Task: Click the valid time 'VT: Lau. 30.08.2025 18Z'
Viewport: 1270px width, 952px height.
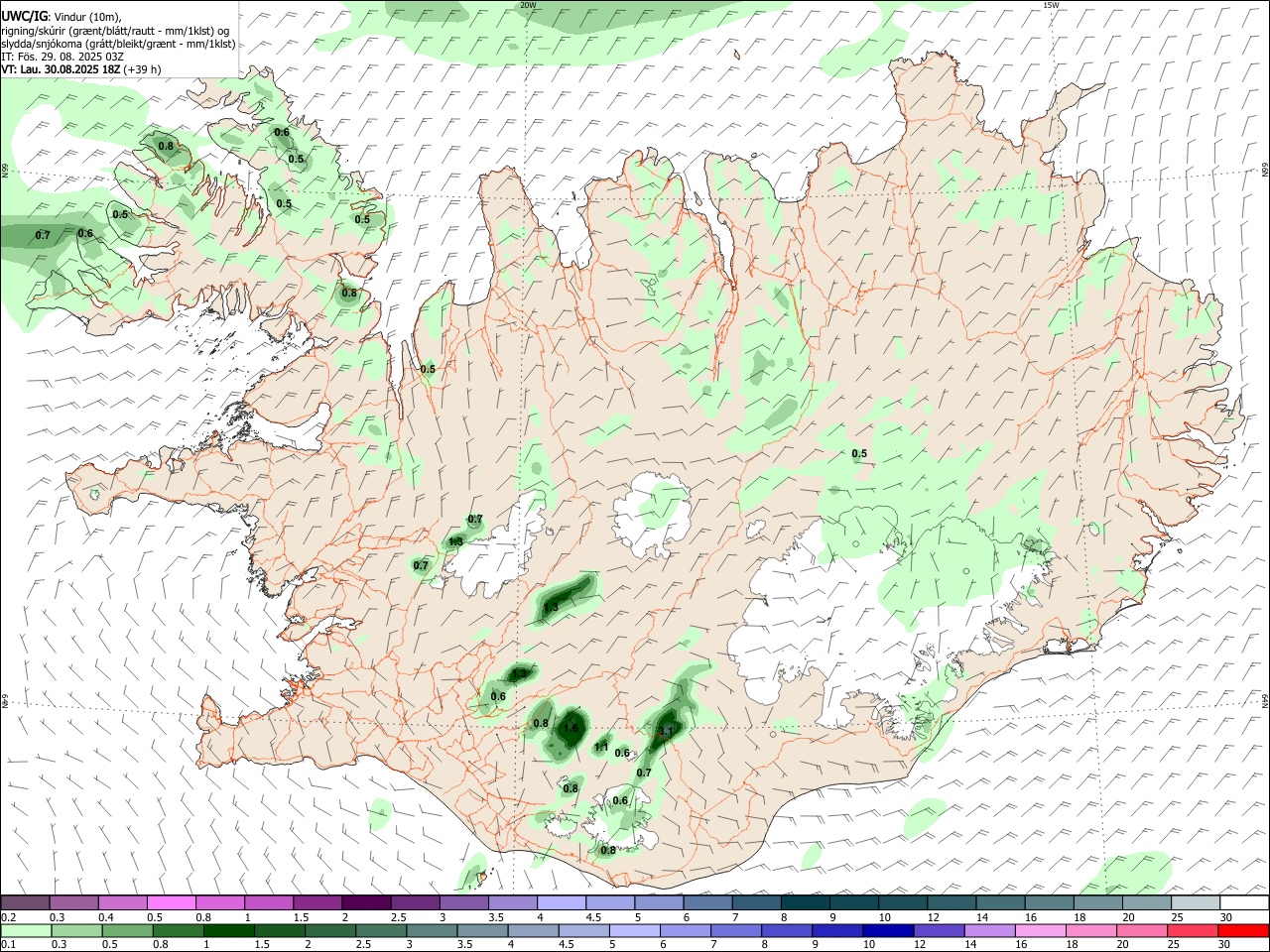Action: (x=61, y=69)
